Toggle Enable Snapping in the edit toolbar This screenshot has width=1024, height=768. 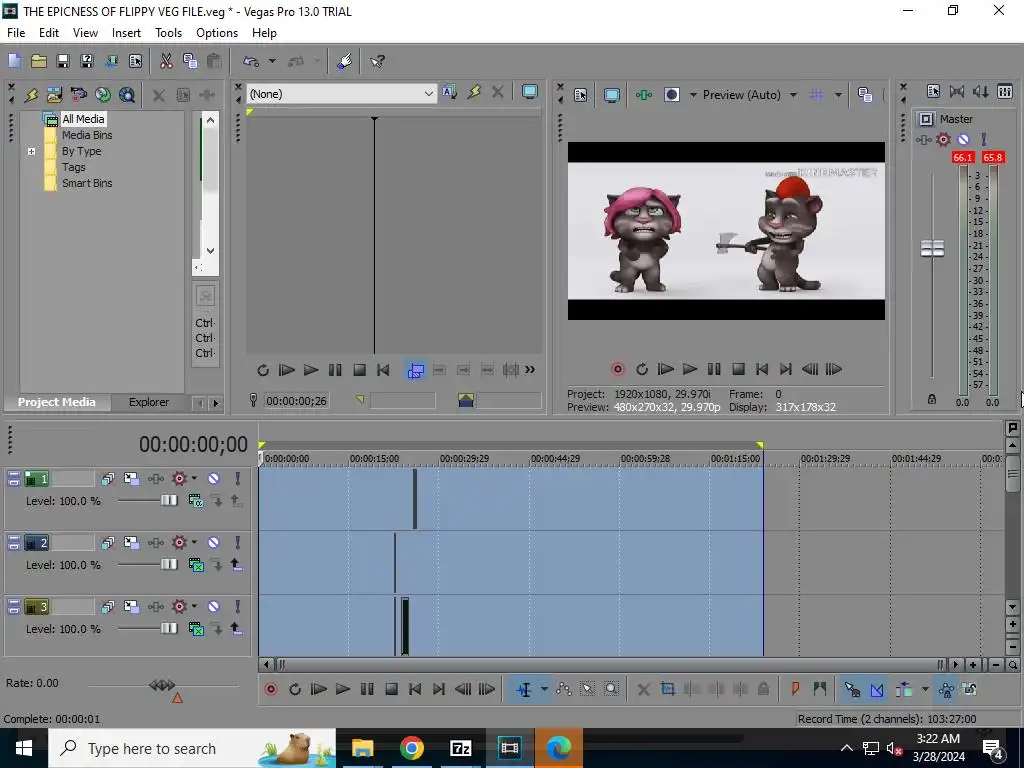(x=852, y=689)
